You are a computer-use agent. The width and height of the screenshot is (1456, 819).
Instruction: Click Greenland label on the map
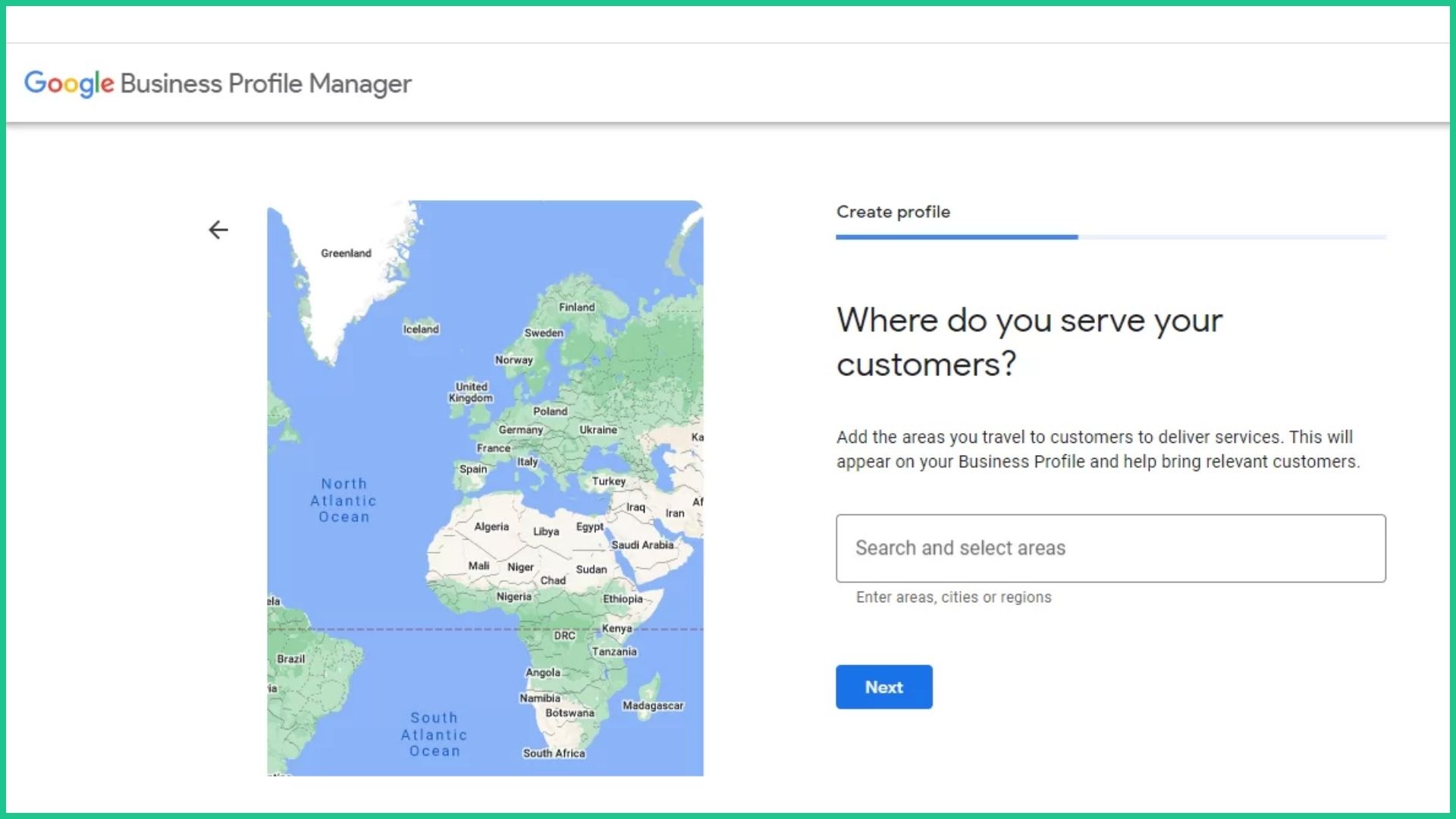346,253
